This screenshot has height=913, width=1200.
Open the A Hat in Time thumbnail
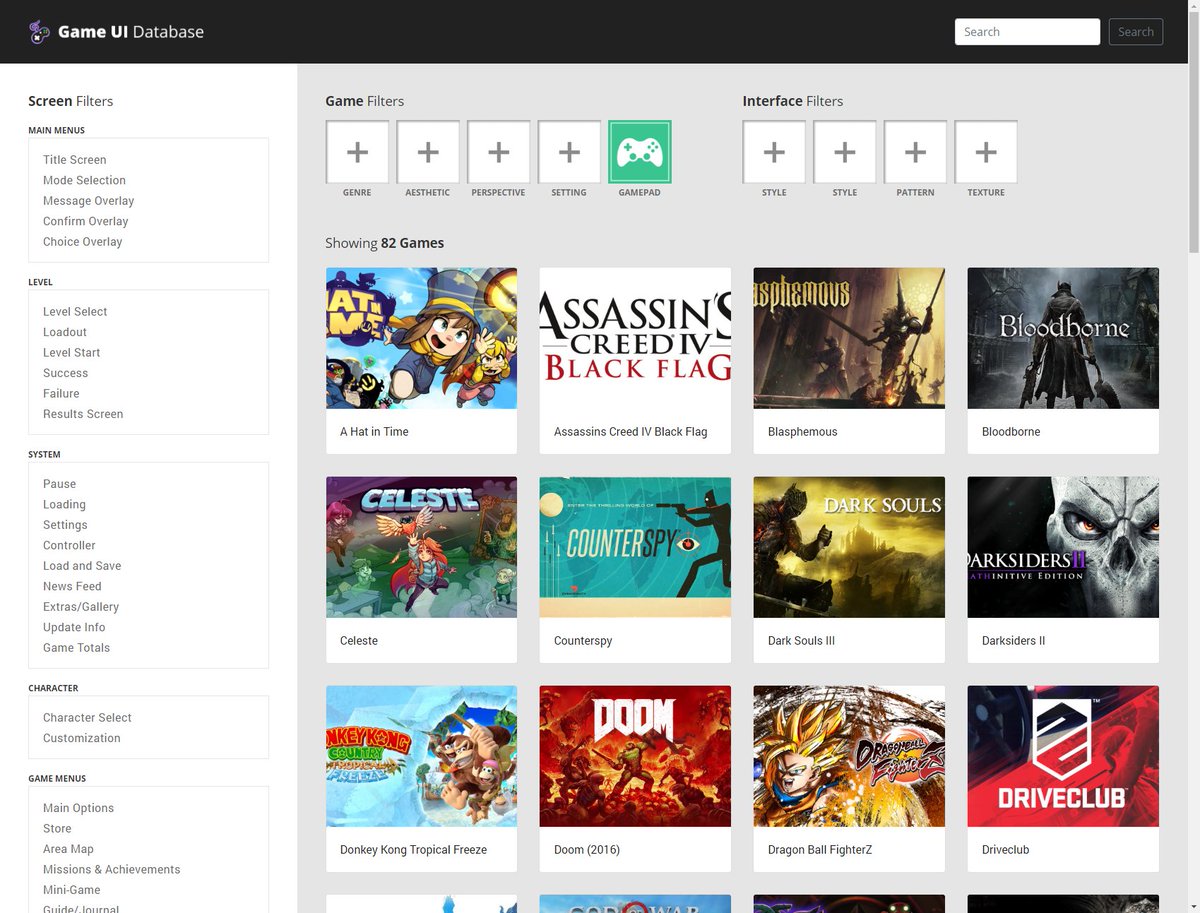coord(422,338)
